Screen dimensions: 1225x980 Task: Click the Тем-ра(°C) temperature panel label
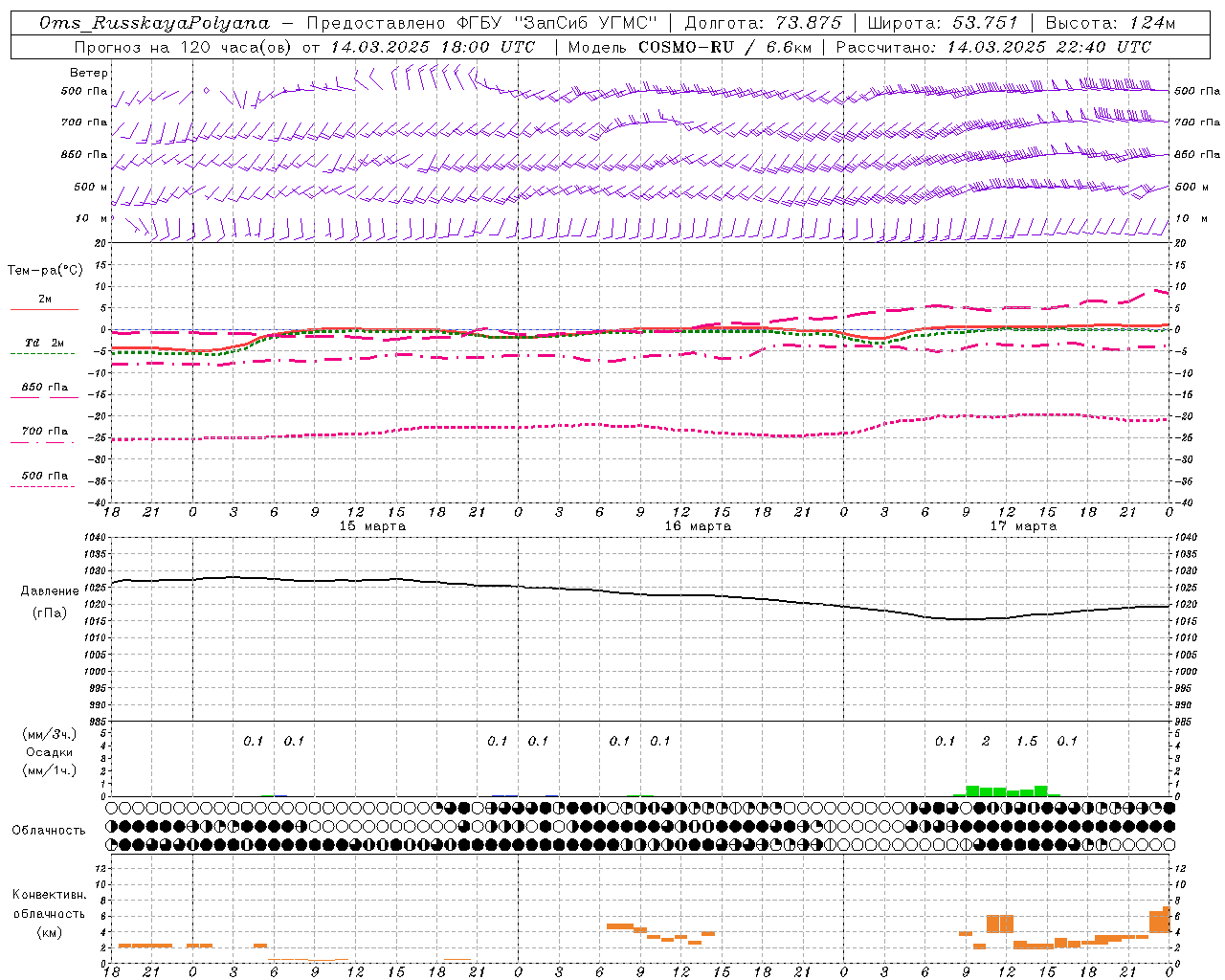45,271
